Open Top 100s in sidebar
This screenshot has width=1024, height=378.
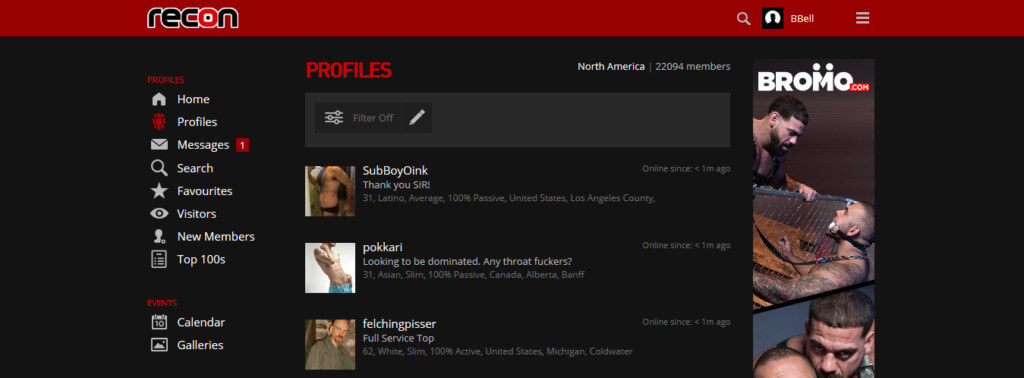point(200,259)
